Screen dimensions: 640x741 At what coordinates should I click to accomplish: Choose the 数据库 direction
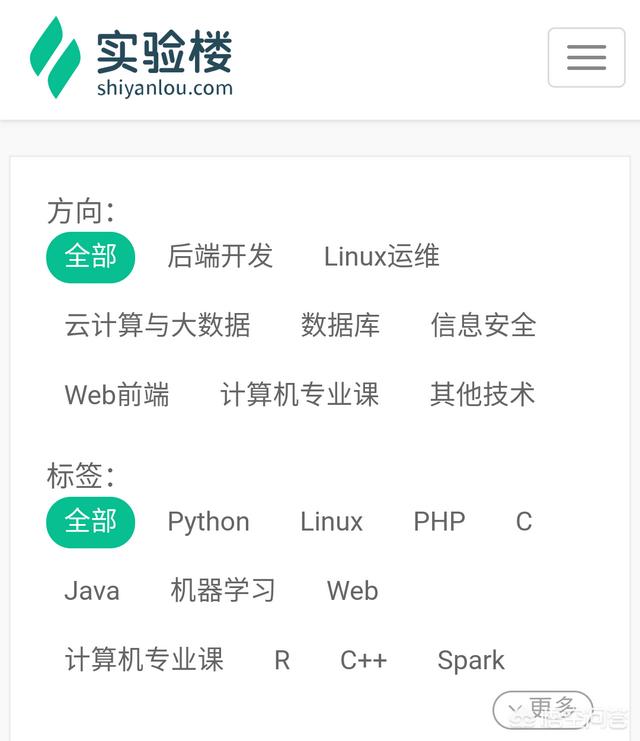tap(340, 325)
